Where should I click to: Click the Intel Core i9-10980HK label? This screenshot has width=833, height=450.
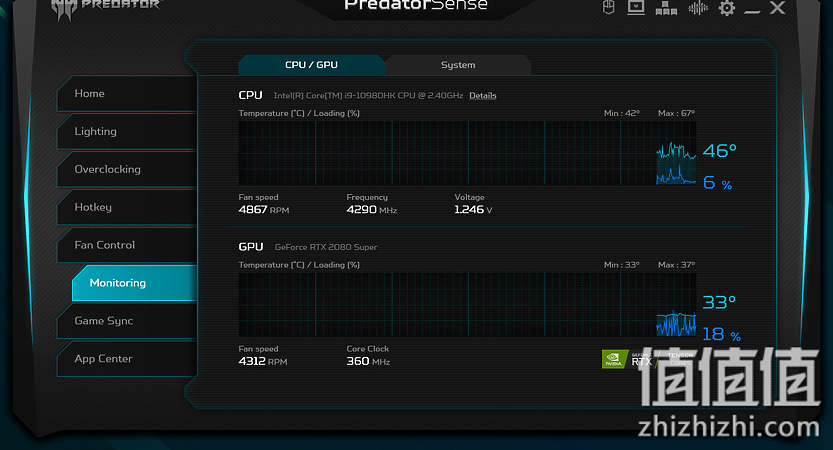click(x=368, y=96)
